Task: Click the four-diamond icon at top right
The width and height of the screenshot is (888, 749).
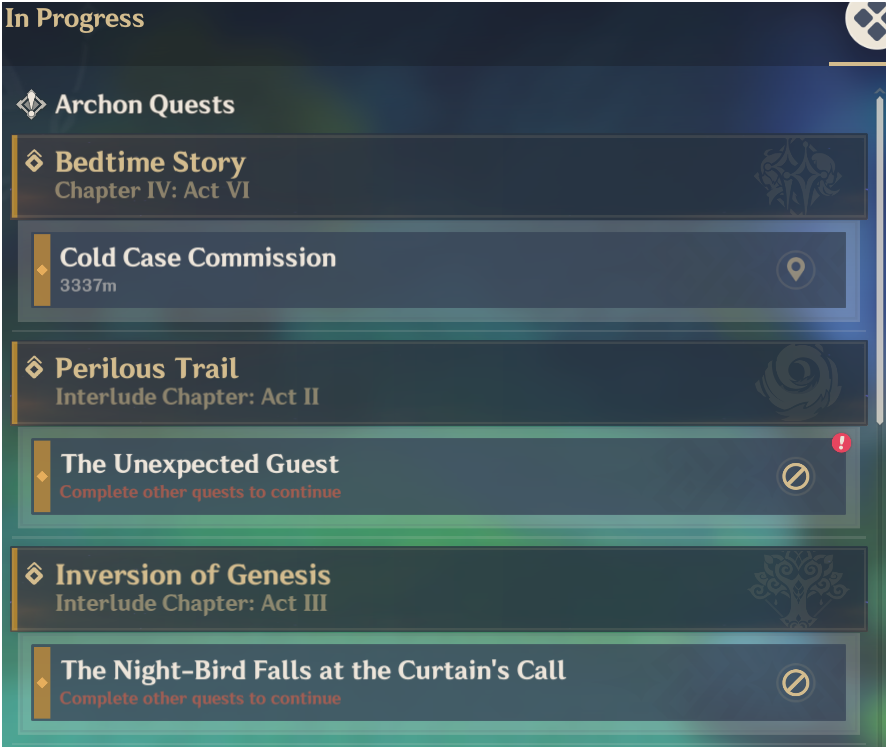Action: point(866,23)
